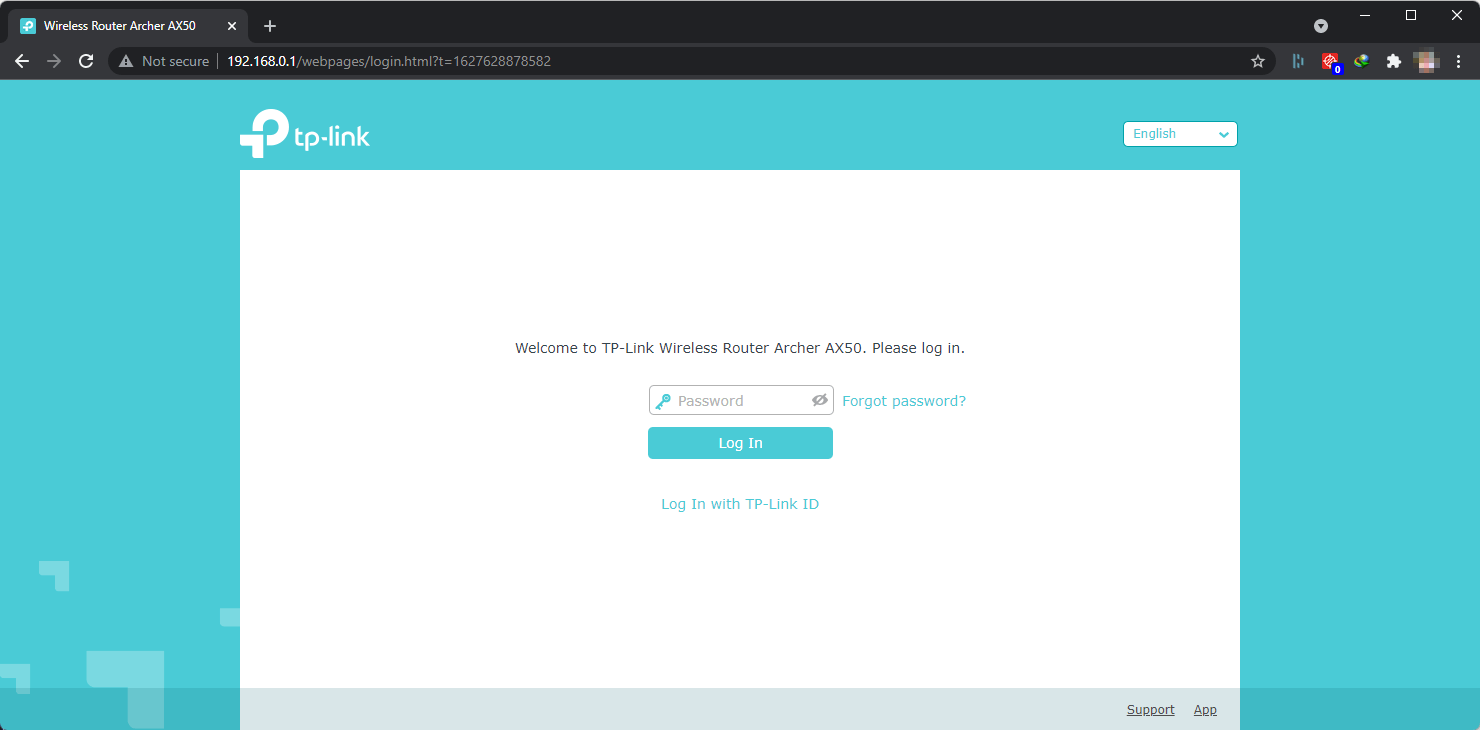Viewport: 1480px width, 730px height.
Task: Click the Forgot password? link
Action: tap(904, 401)
